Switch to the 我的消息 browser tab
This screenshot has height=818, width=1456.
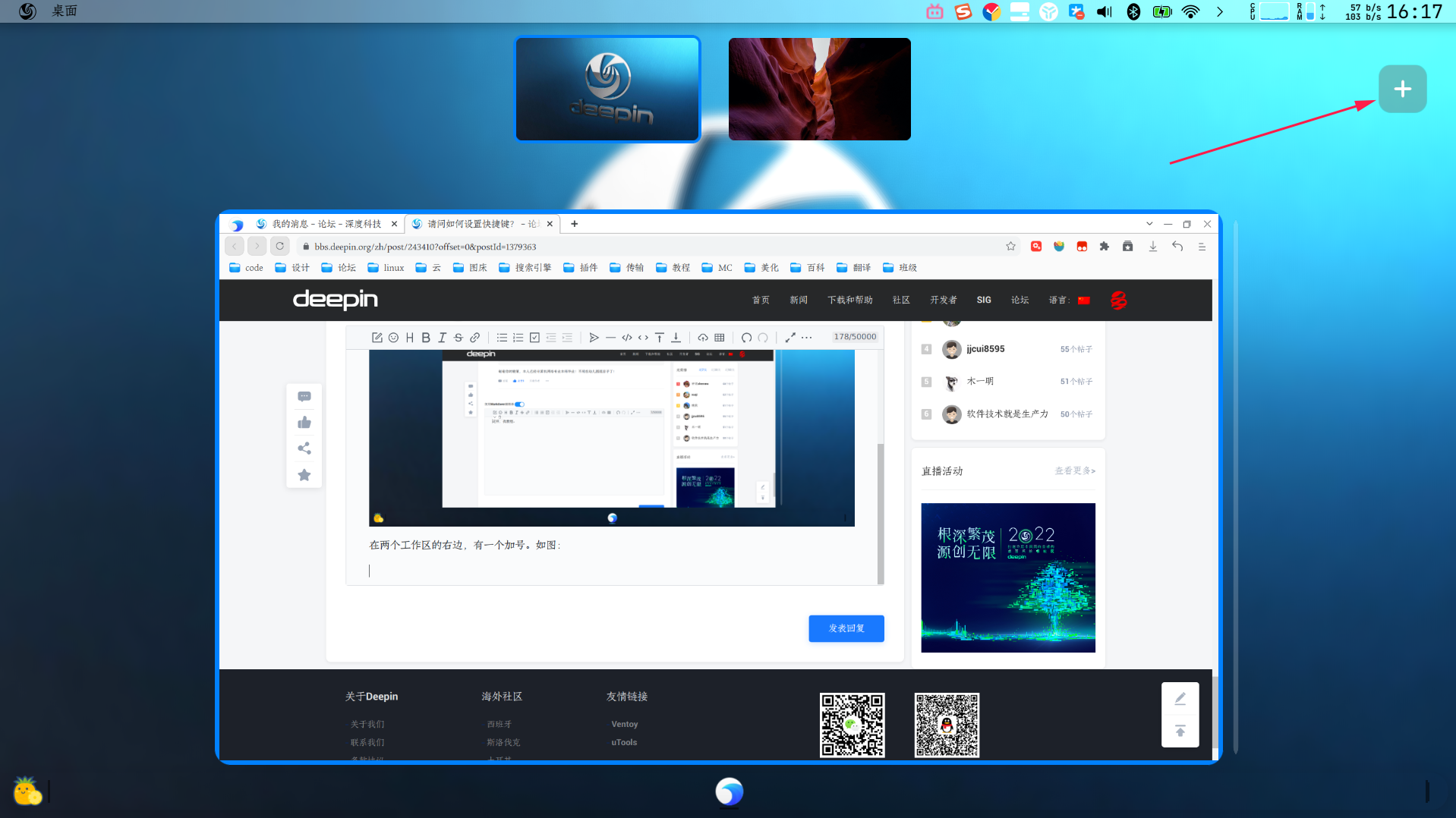[x=326, y=224]
